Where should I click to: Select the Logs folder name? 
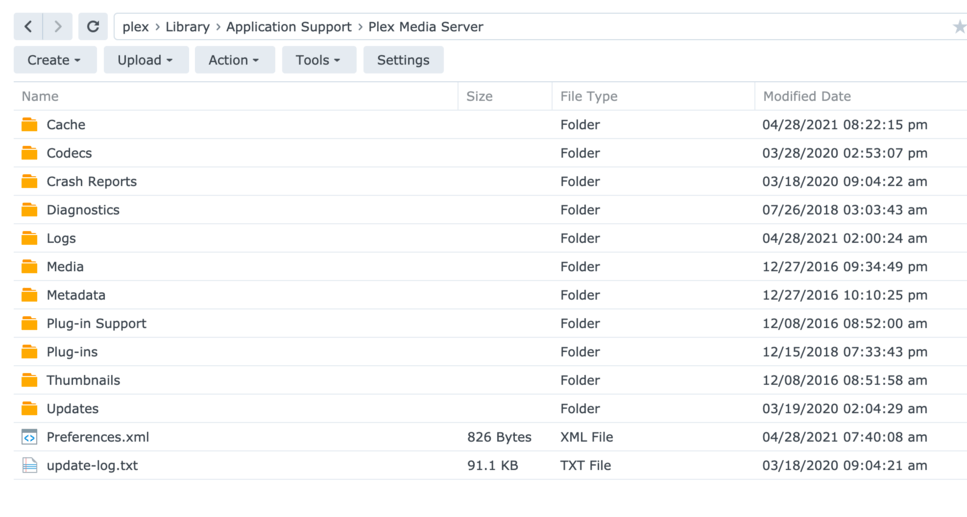point(61,238)
